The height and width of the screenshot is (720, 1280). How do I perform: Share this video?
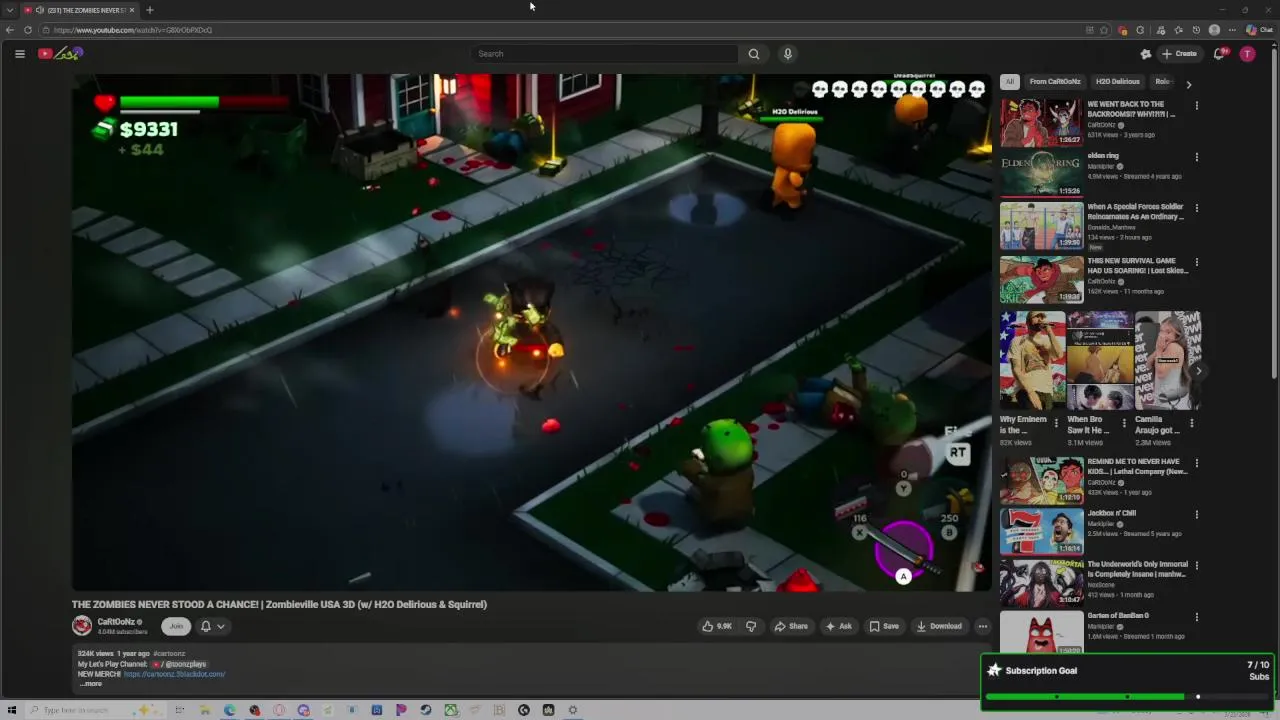click(x=791, y=626)
